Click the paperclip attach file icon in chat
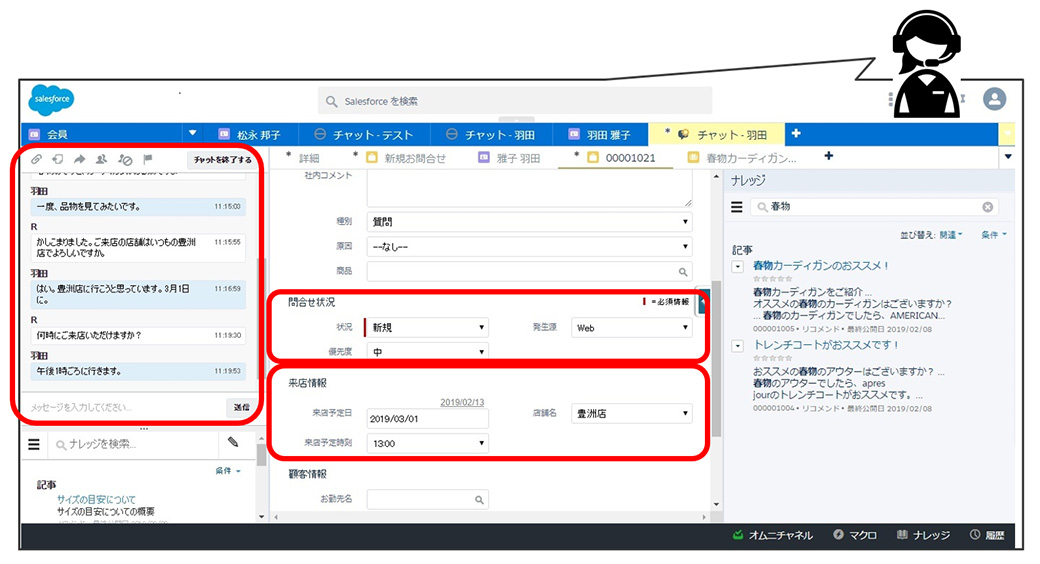Screen dimensions: 1040x564 (x=35, y=159)
